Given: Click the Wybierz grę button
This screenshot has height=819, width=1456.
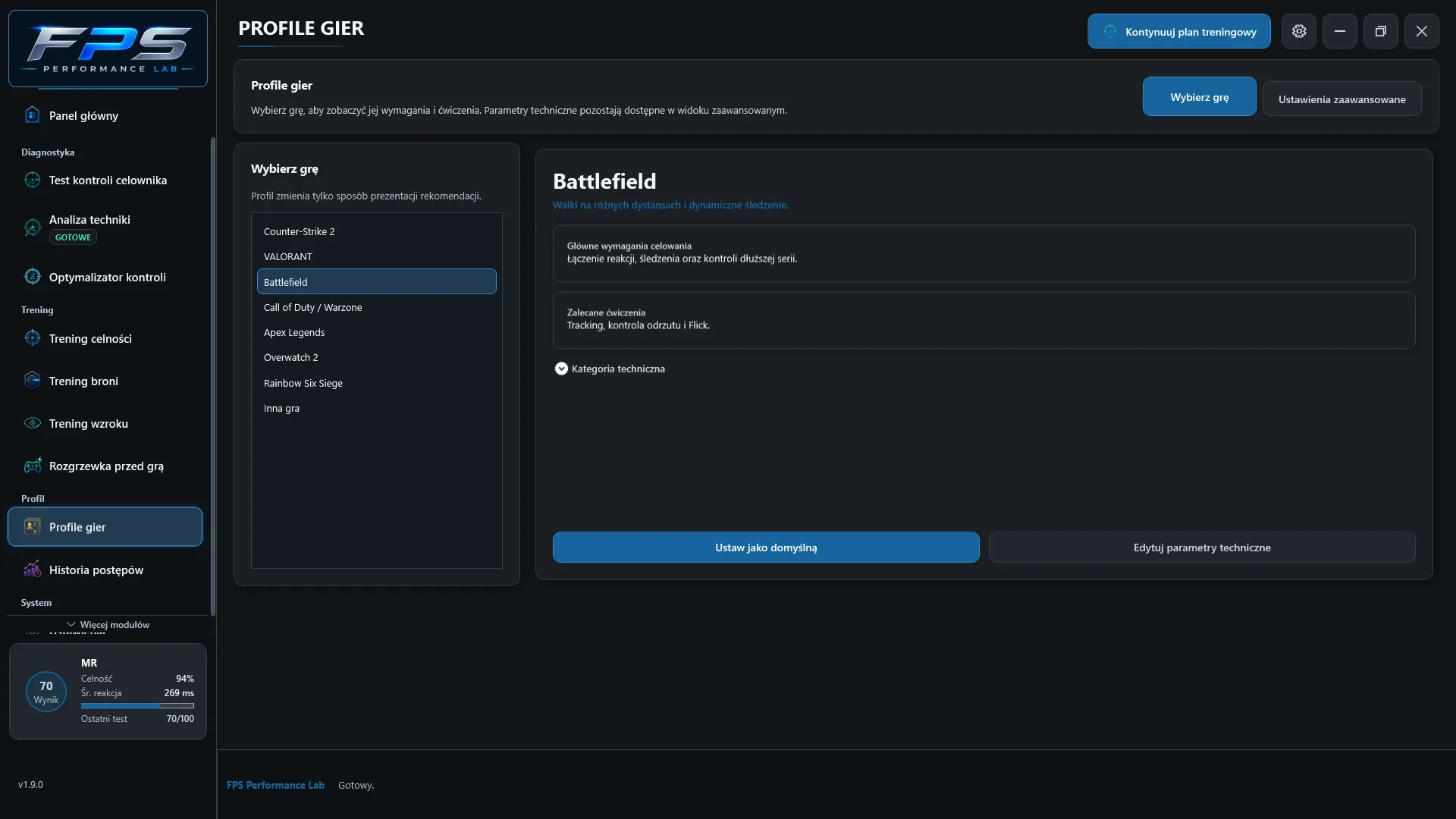Looking at the screenshot, I should coord(1199,96).
